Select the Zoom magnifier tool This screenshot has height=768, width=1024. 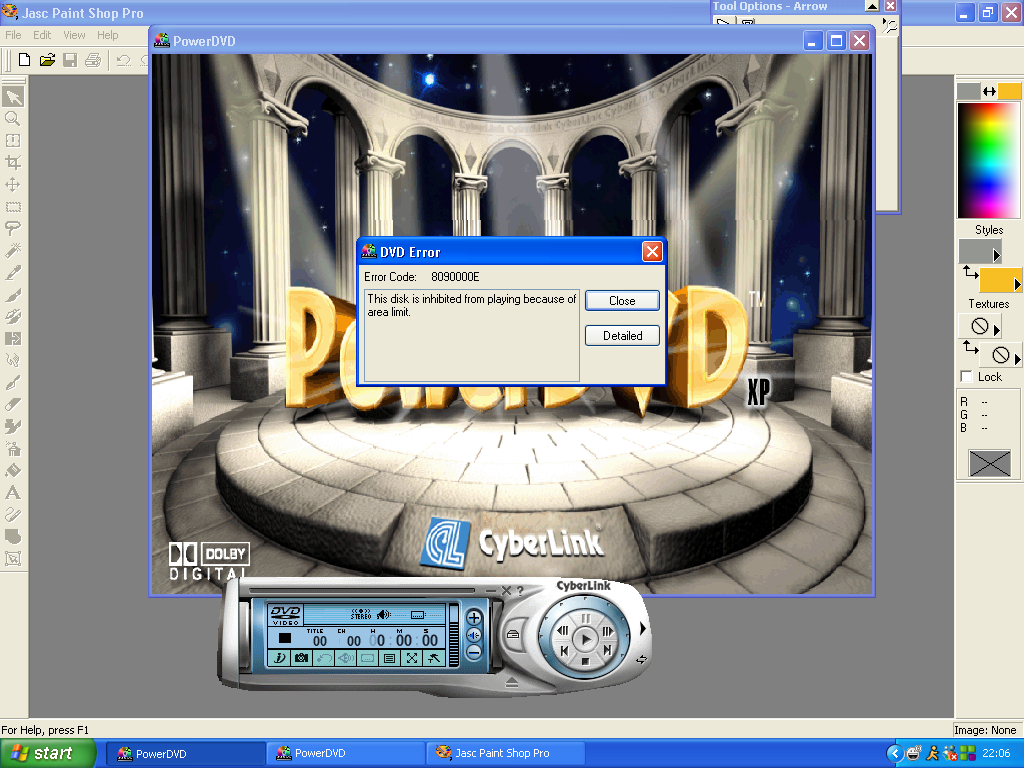pyautogui.click(x=13, y=119)
